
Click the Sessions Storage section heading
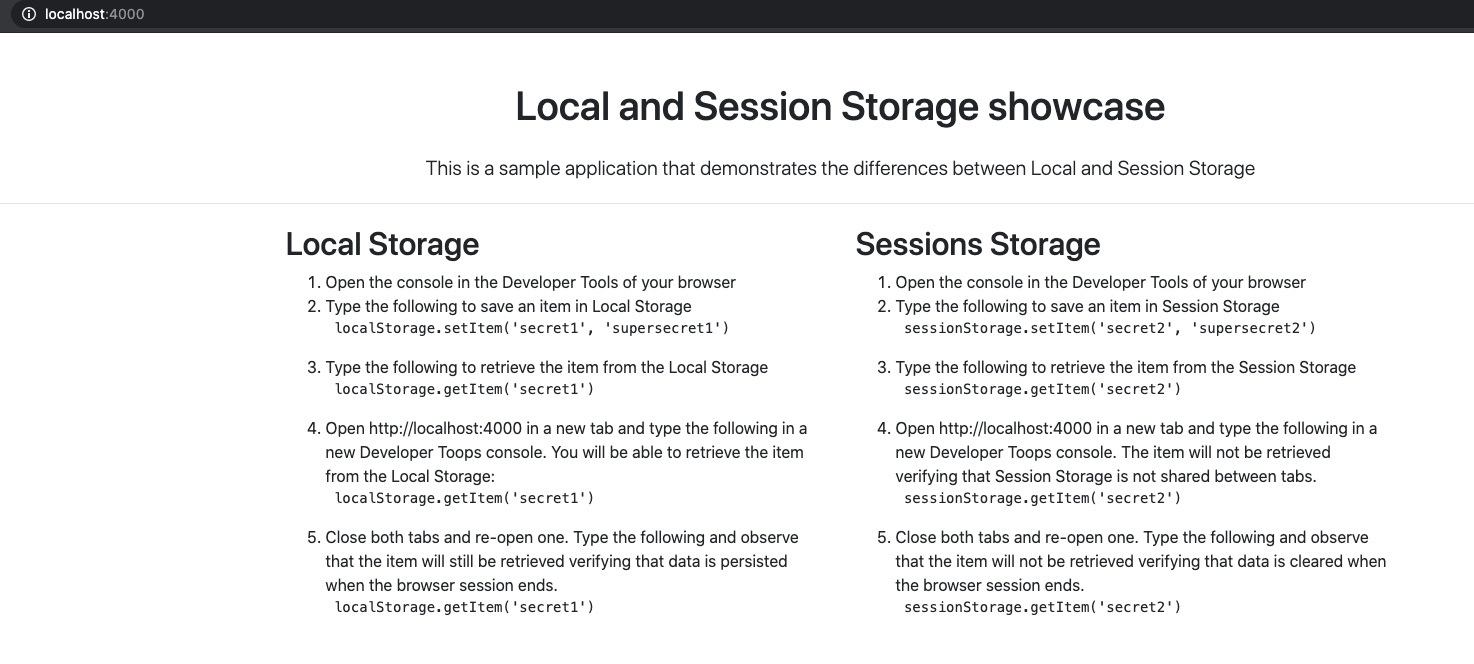click(978, 244)
